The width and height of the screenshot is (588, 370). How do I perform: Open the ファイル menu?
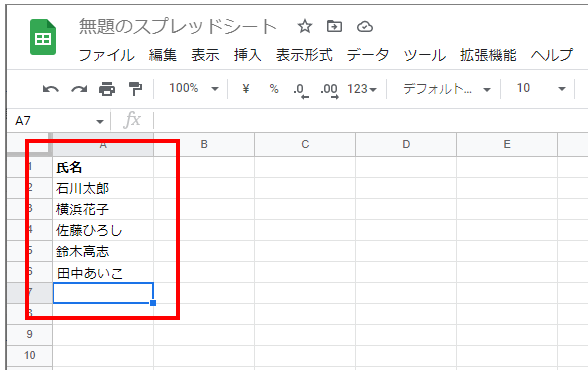(x=106, y=55)
